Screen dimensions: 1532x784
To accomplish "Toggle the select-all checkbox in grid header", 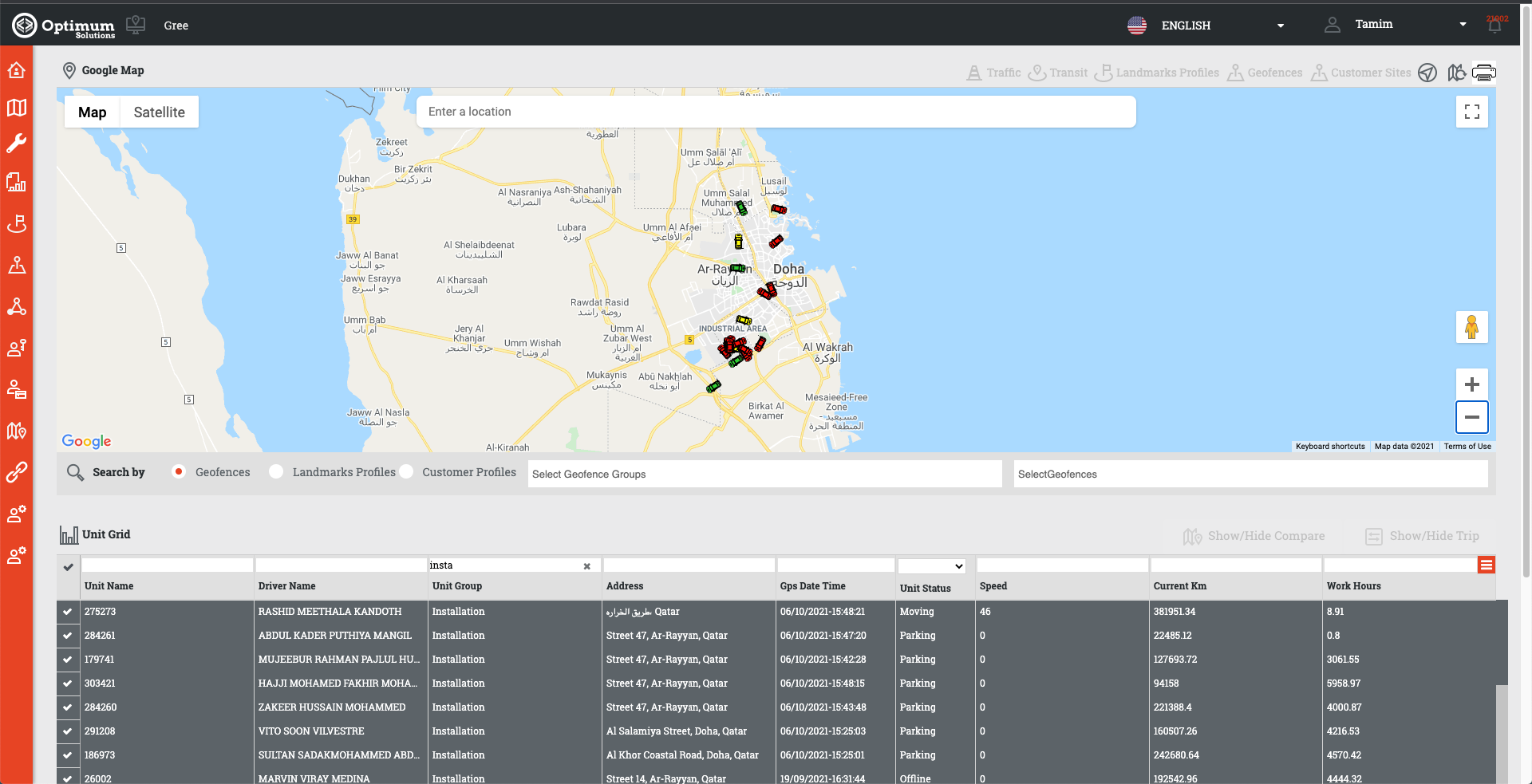I will (x=69, y=567).
